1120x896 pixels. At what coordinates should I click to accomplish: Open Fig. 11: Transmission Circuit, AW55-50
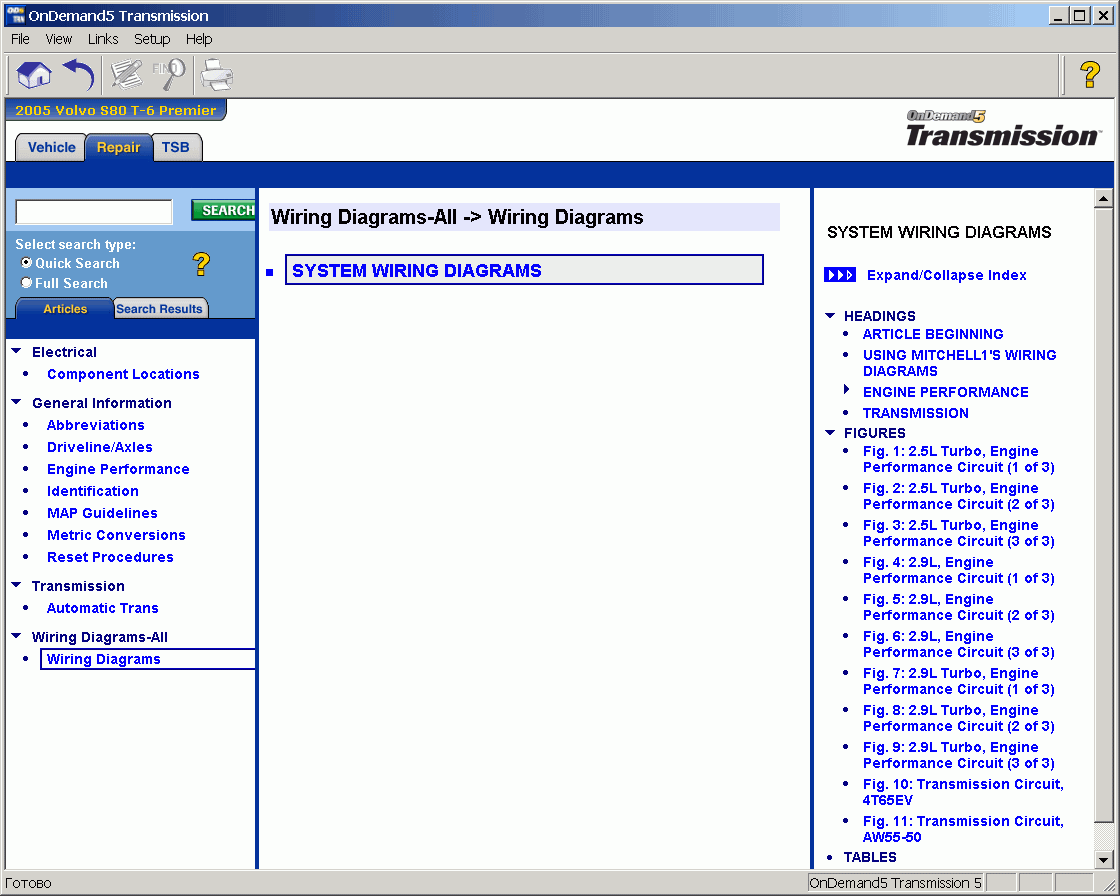coord(962,829)
